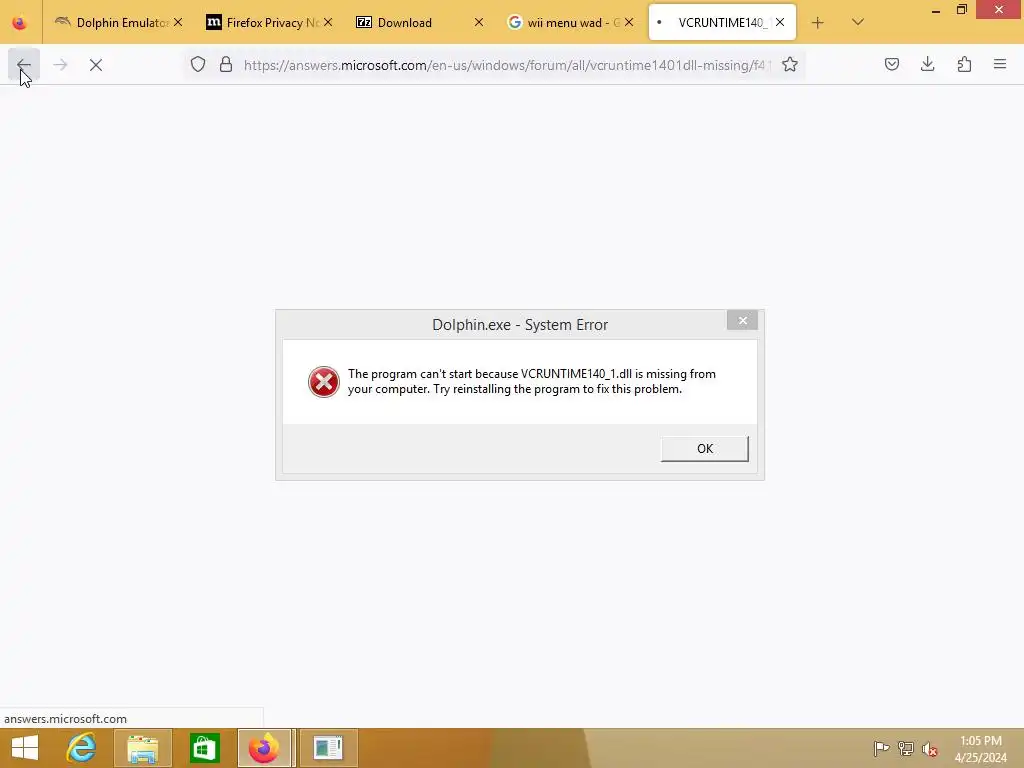This screenshot has height=768, width=1024.
Task: Click the forward navigation arrow
Action: click(60, 65)
